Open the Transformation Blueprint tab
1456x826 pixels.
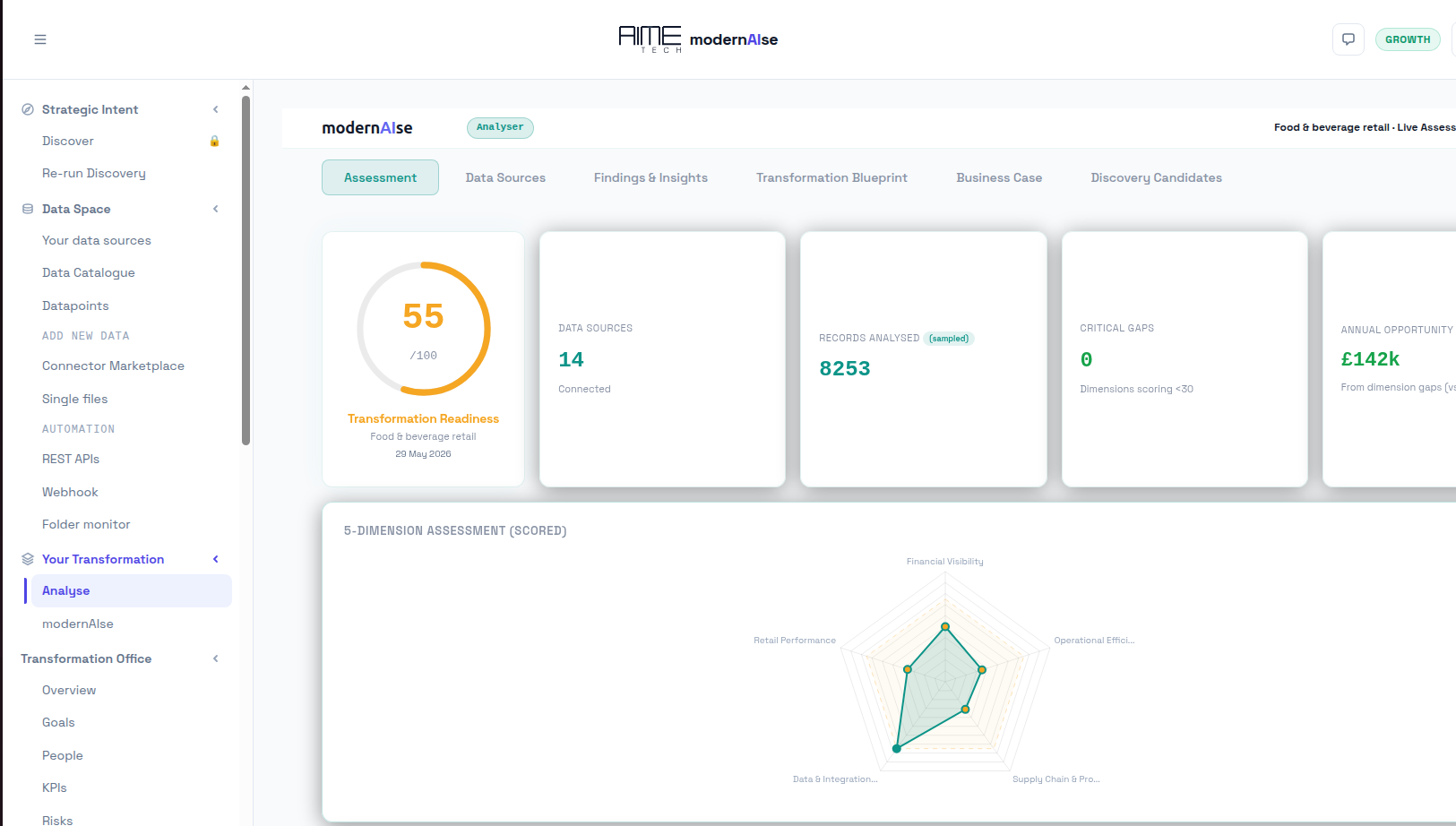831,177
